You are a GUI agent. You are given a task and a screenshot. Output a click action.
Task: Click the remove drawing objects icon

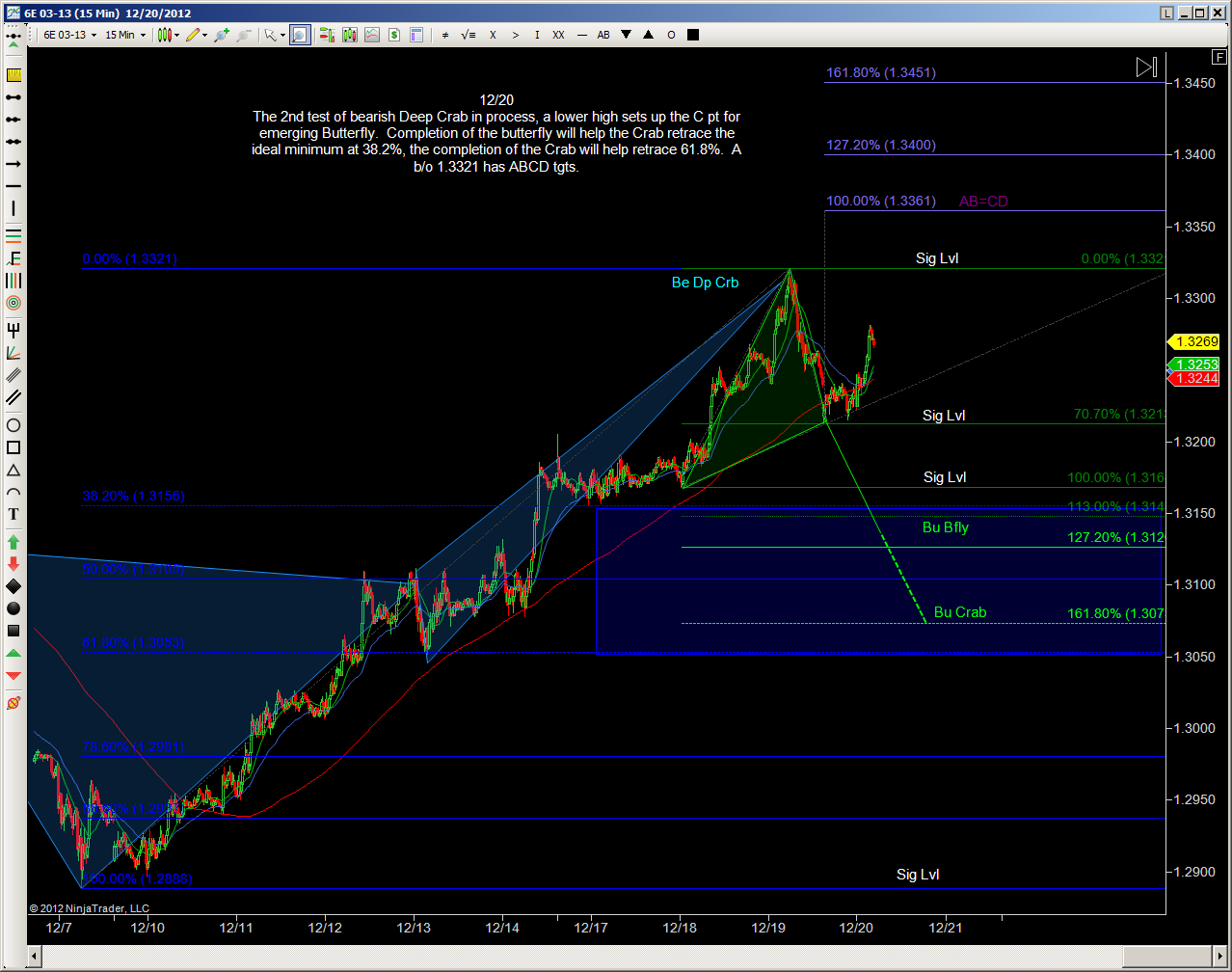point(13,703)
